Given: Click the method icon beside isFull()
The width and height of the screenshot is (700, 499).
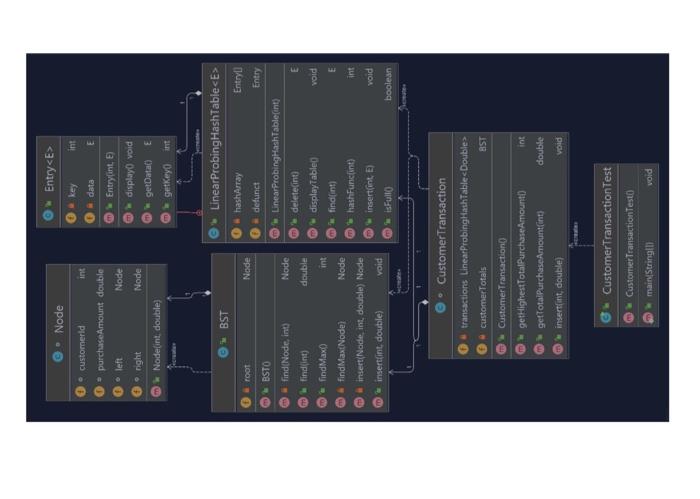Looking at the screenshot, I should click(x=388, y=233).
